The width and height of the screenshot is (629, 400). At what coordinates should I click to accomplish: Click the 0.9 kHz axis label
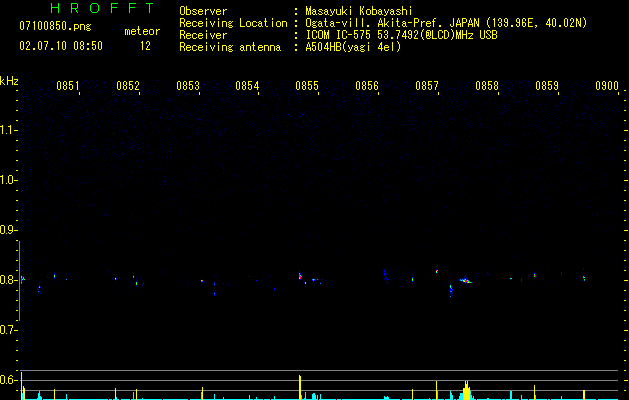8,230
